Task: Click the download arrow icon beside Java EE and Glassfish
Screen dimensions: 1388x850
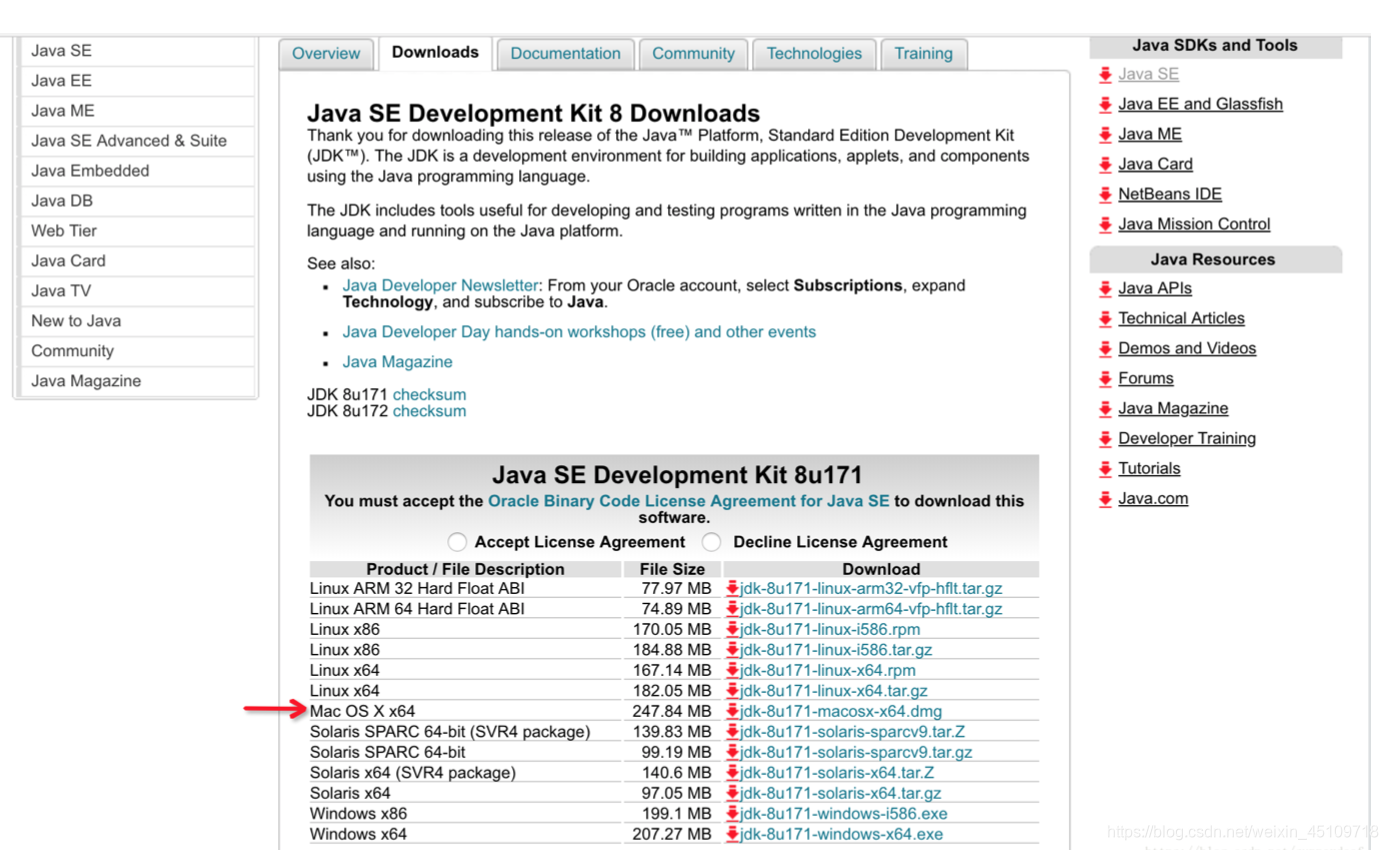Action: 1105,104
